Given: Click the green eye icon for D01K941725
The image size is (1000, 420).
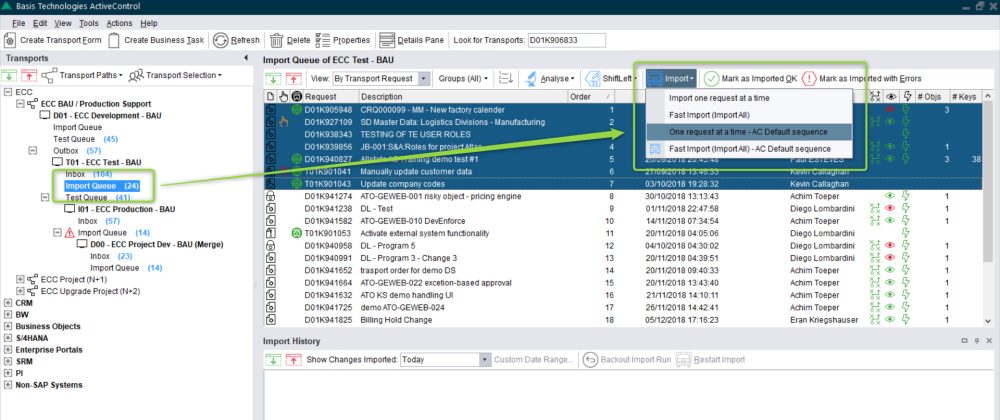Looking at the screenshot, I should [x=890, y=307].
